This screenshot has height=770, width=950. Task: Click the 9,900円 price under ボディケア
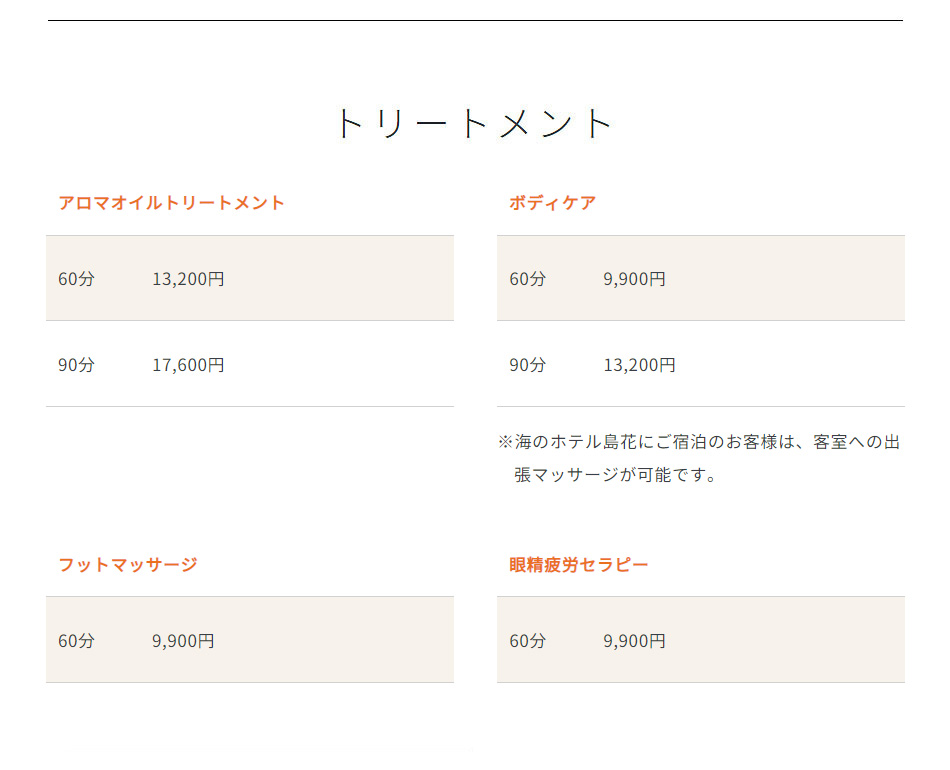coord(634,279)
